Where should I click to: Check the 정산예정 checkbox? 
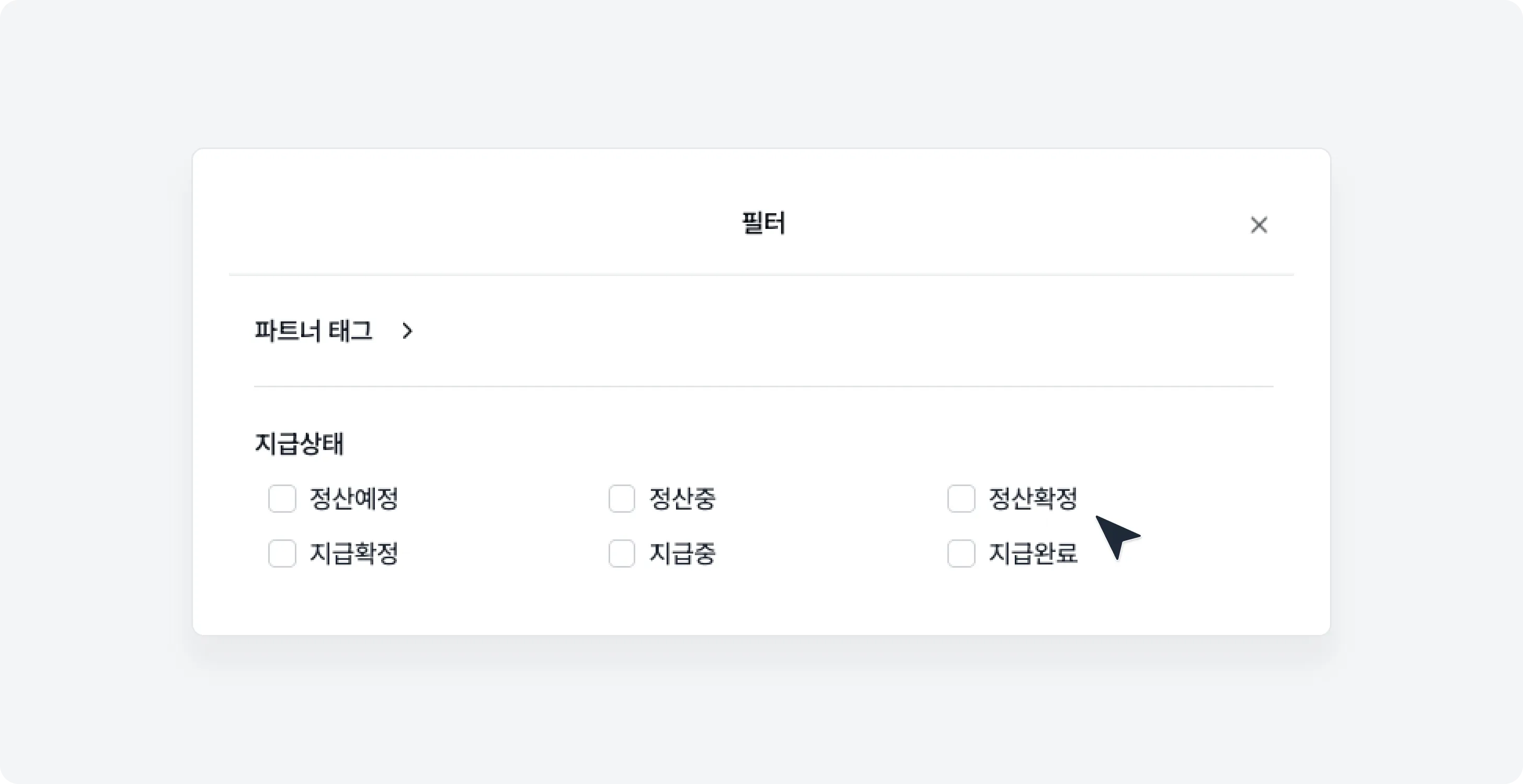(282, 499)
